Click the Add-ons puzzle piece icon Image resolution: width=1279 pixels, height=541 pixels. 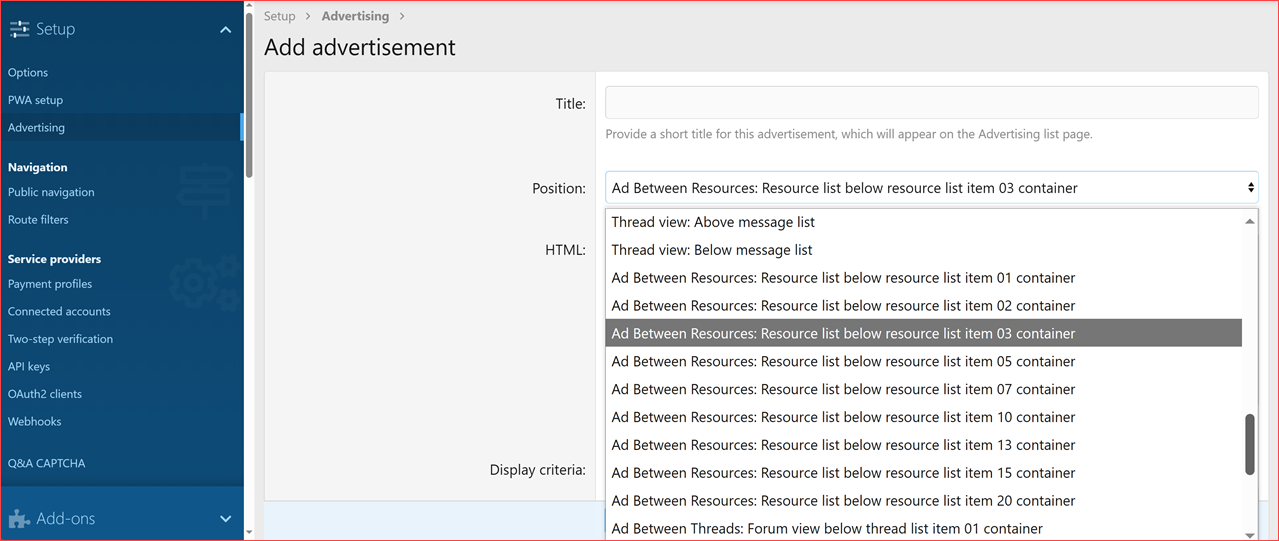pyautogui.click(x=19, y=519)
